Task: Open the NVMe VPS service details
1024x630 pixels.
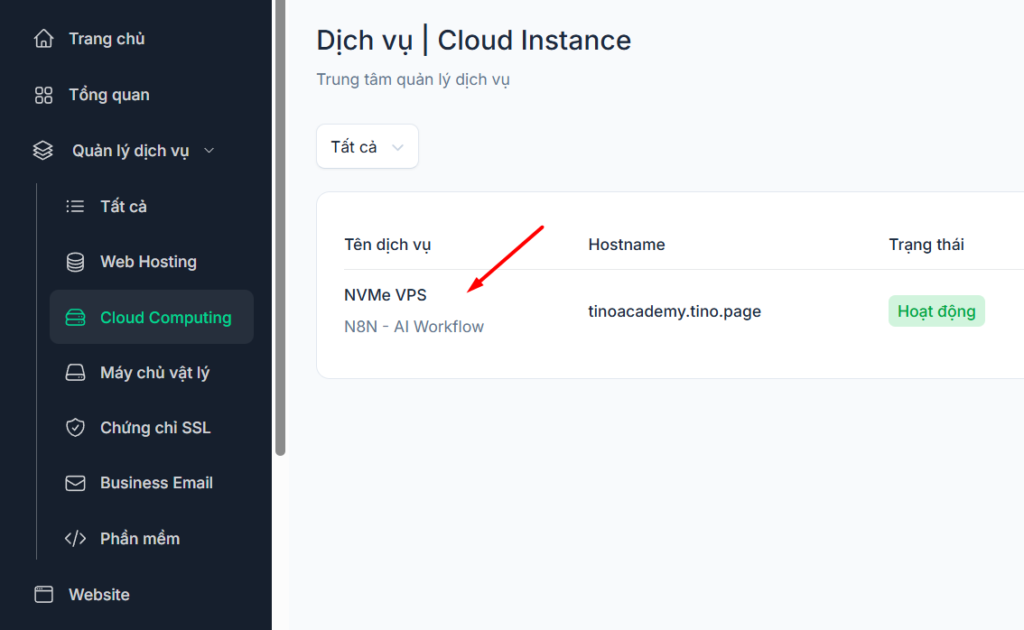Action: (x=386, y=294)
